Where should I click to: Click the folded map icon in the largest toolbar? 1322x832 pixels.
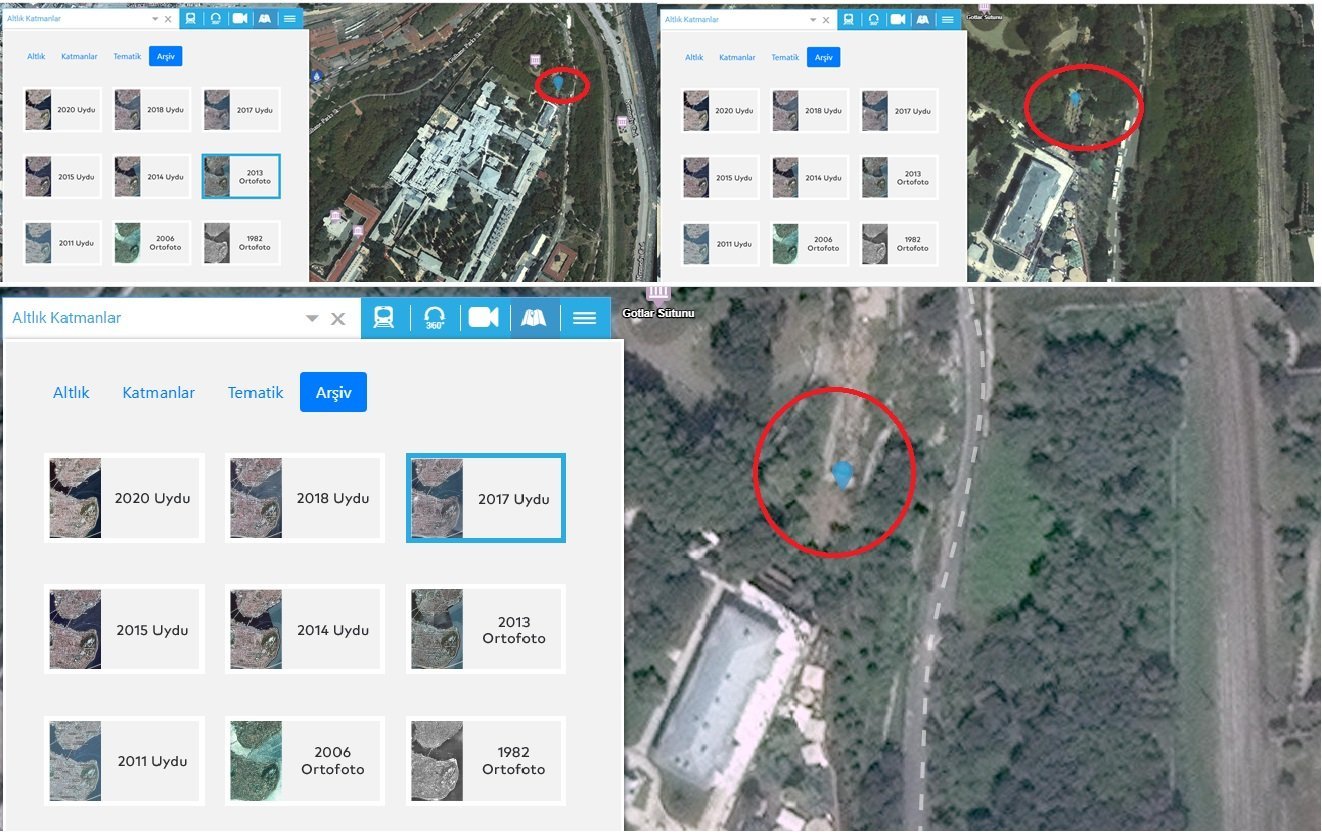click(533, 318)
